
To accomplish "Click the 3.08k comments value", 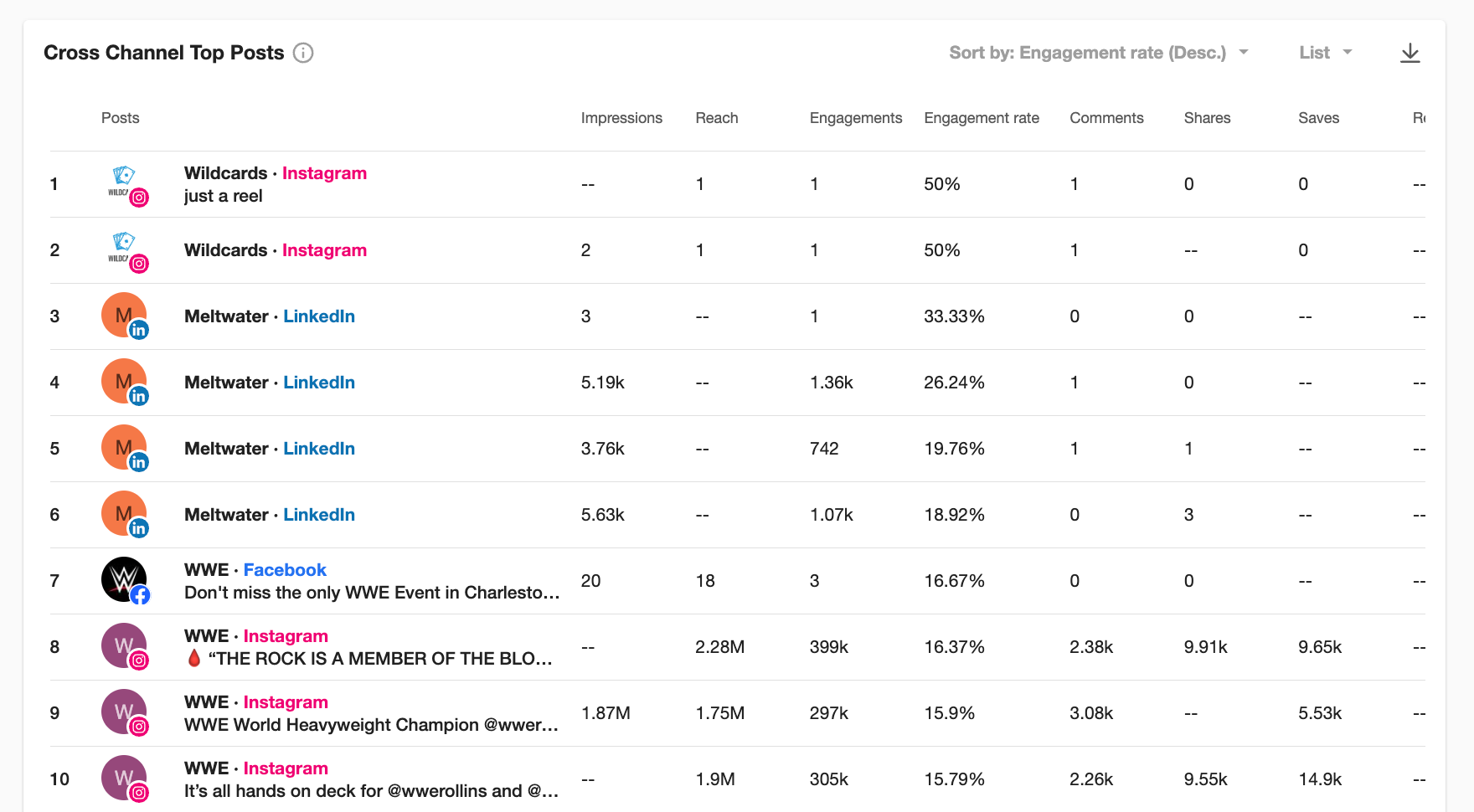I will coord(1091,713).
